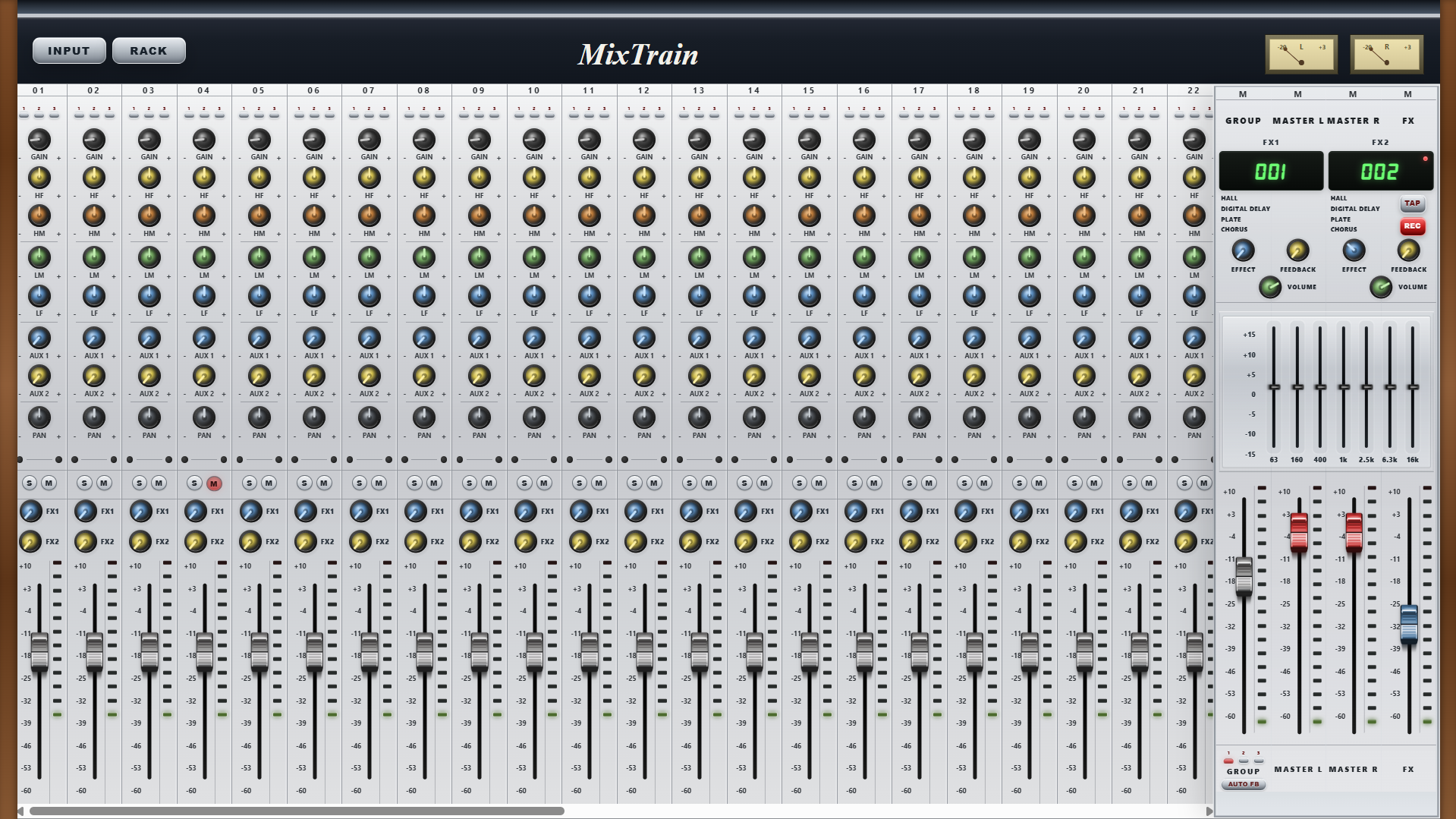Switch to the INPUT view
1456x819 pixels.
69,50
